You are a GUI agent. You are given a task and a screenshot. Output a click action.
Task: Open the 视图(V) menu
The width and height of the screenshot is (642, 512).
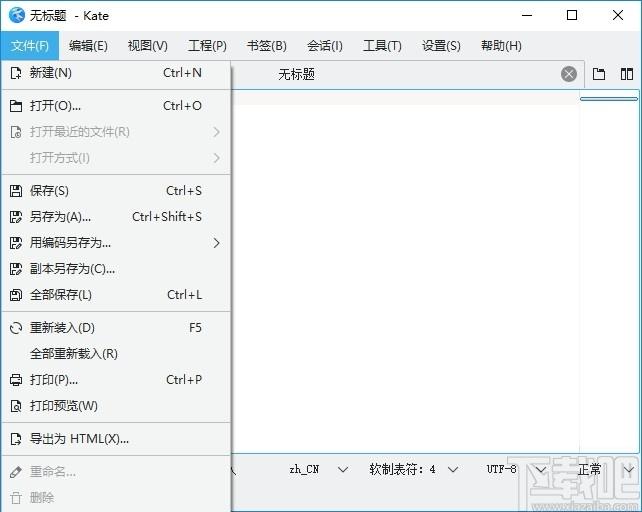click(148, 45)
